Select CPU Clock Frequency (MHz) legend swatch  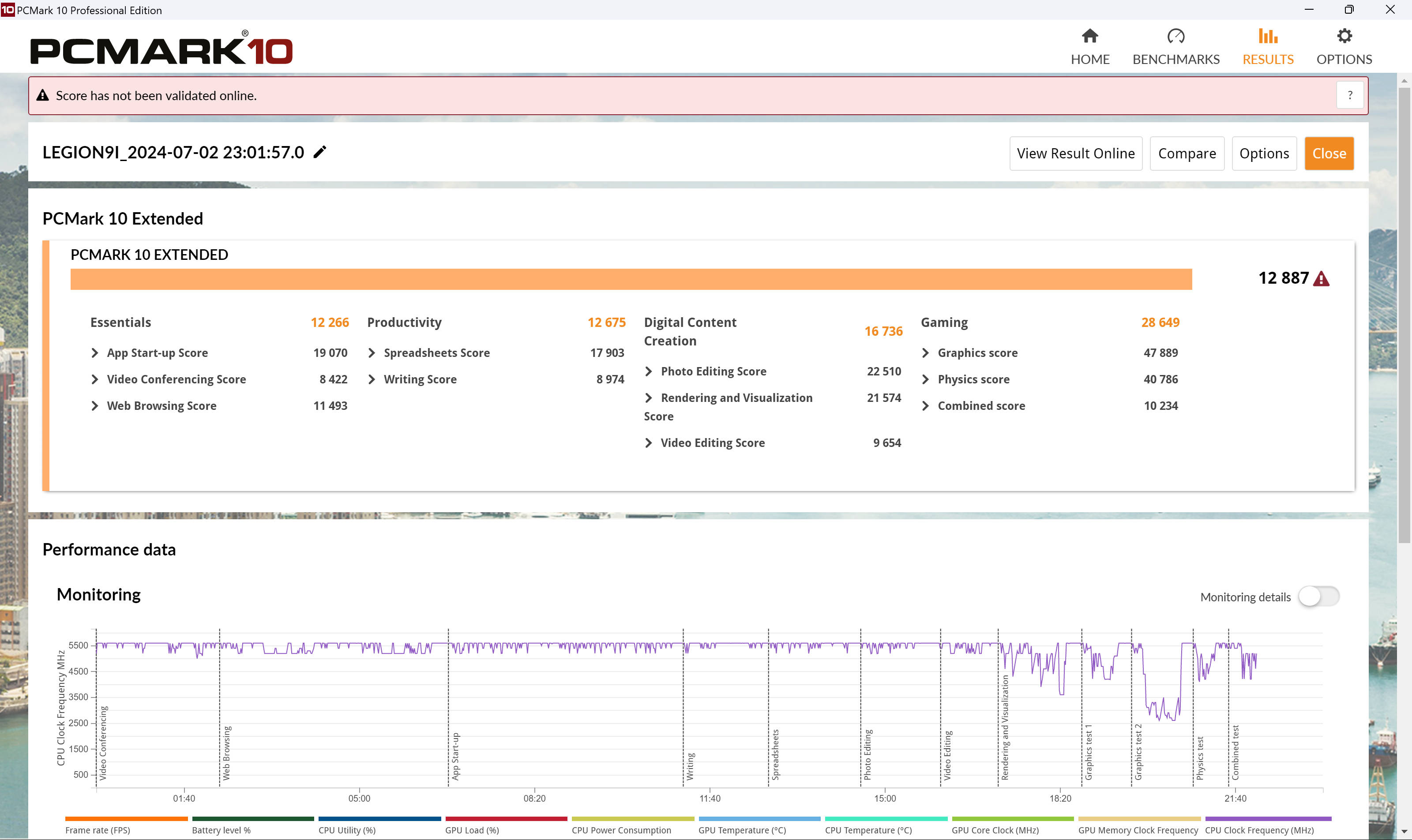coord(1268,818)
